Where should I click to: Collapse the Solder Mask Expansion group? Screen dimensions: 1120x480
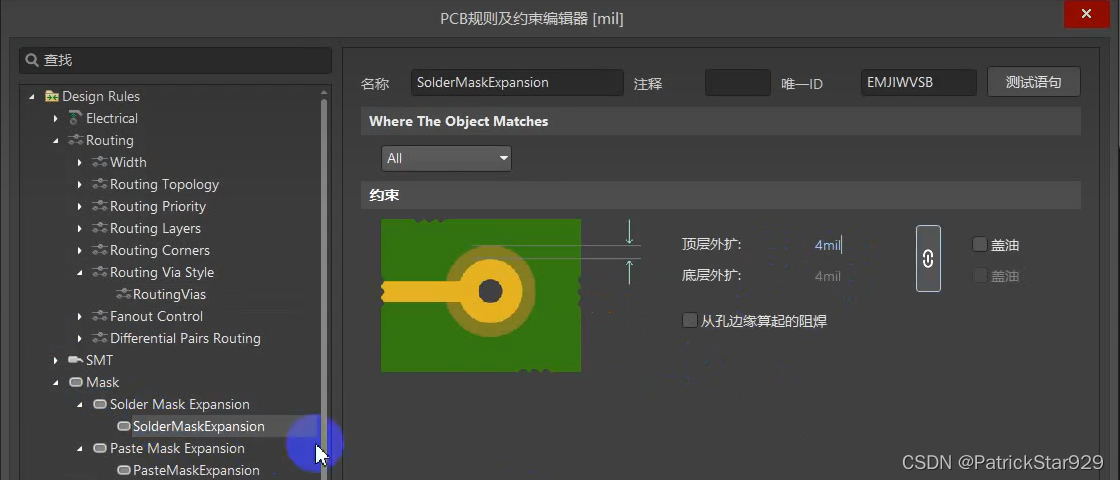pyautogui.click(x=79, y=404)
